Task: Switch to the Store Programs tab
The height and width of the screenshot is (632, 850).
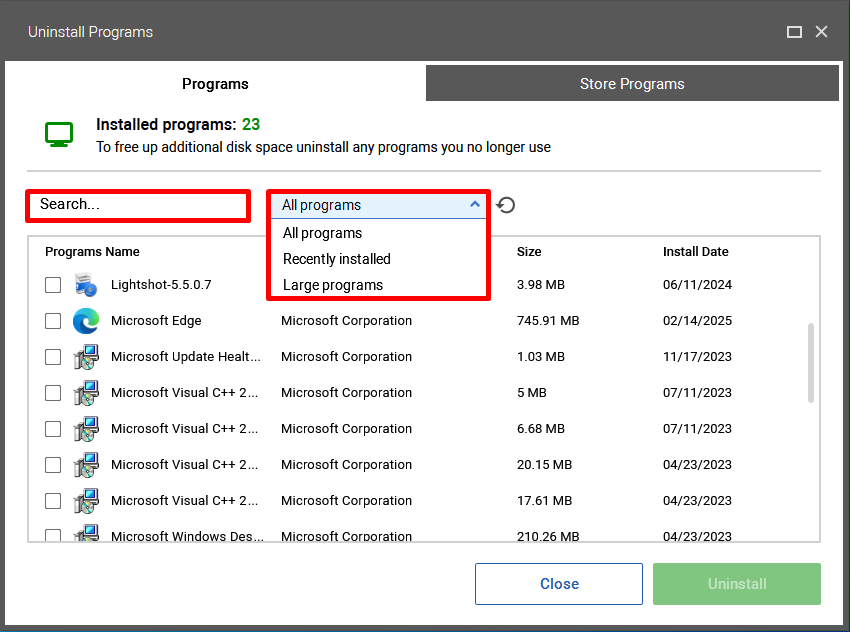Action: [x=632, y=83]
